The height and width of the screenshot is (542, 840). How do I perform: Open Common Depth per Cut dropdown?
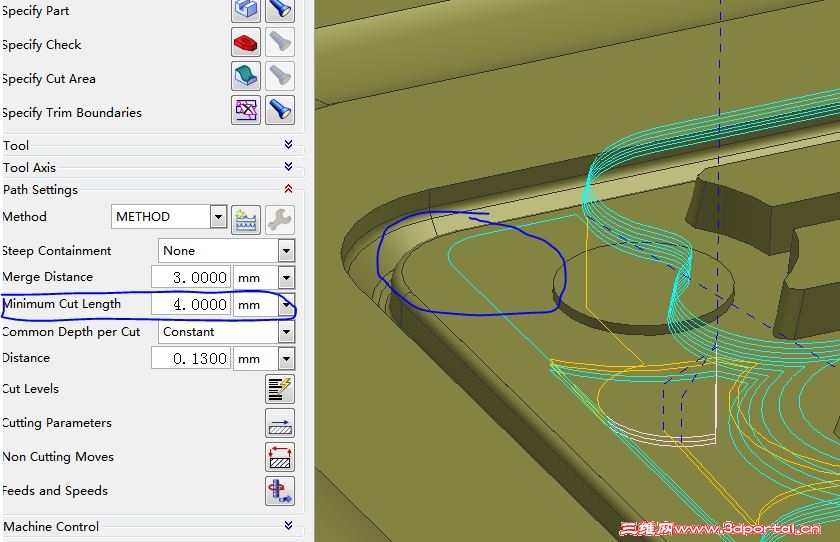point(287,332)
